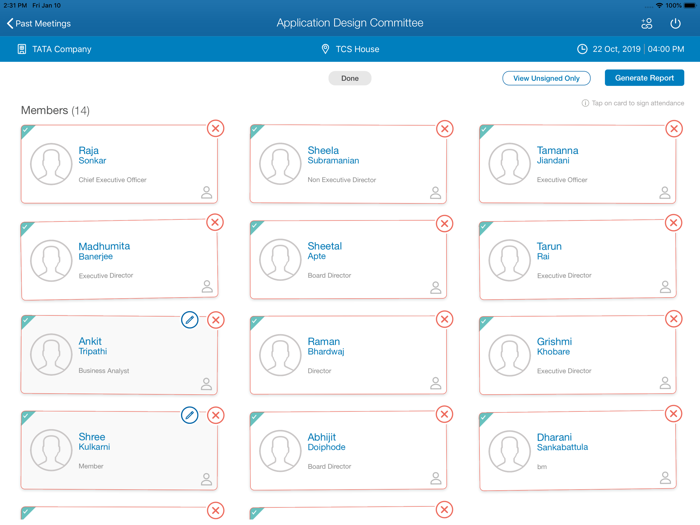Remove Ankit Tripathi with red X
This screenshot has width=700, height=525.
pyautogui.click(x=216, y=320)
